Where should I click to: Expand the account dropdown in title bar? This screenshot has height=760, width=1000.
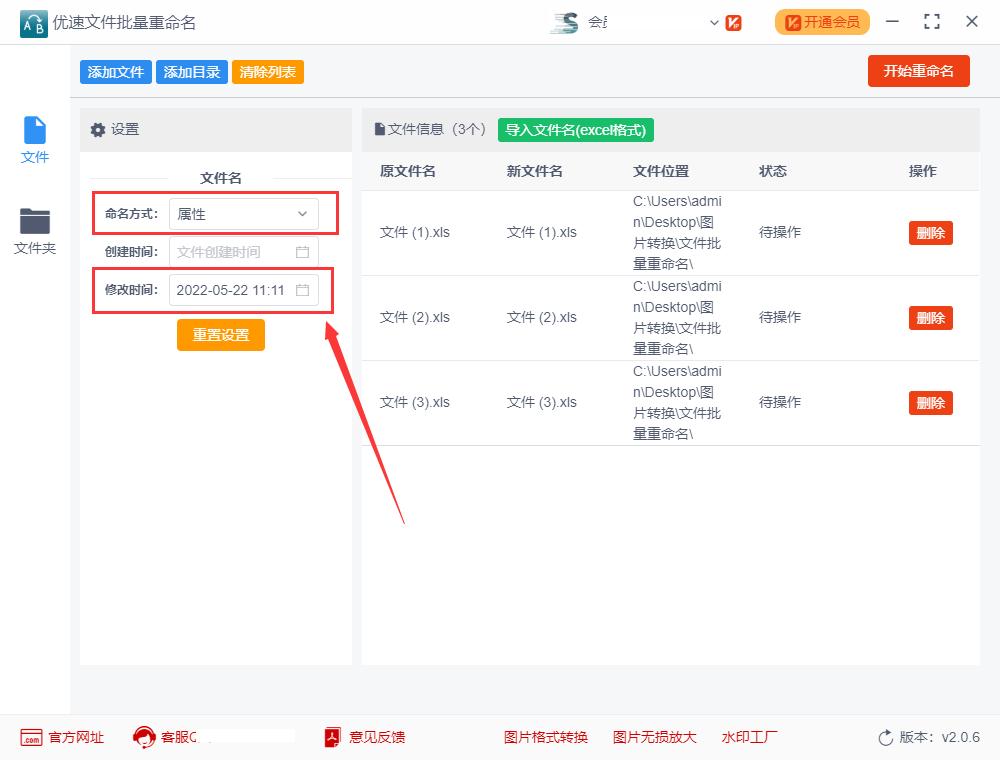(714, 22)
